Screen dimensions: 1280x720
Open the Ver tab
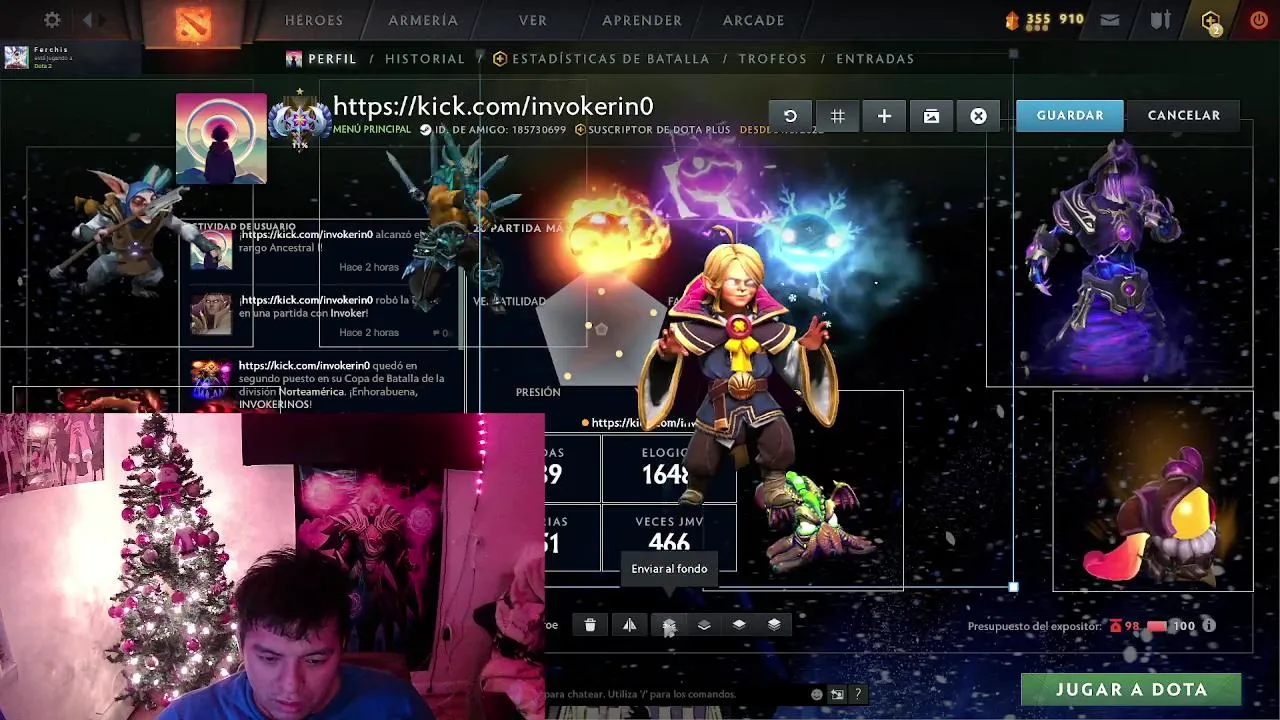pos(533,20)
